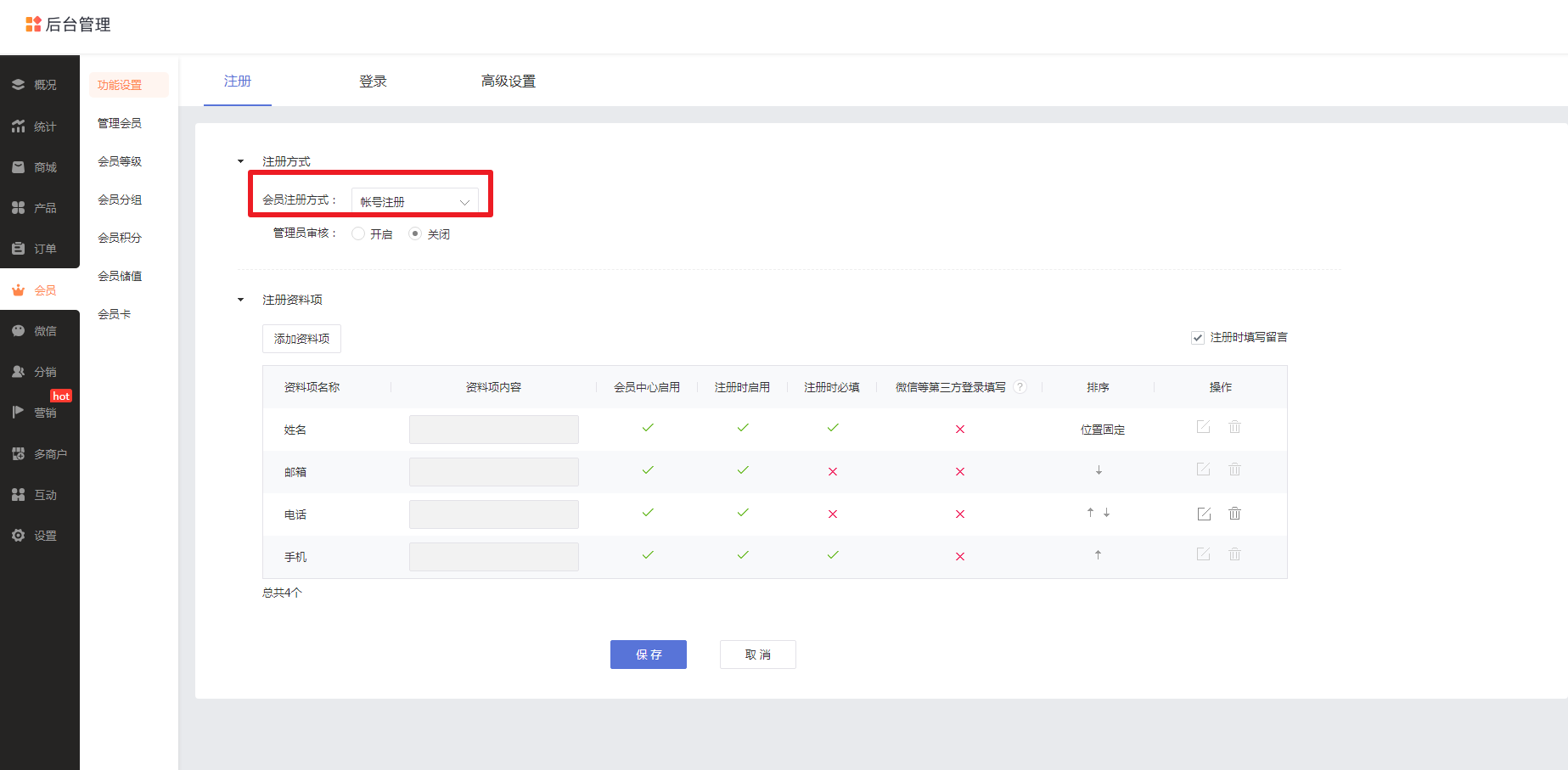Click the 位置固定 text in 姓名 row
Screen dimensions: 1568x770
[1103, 430]
